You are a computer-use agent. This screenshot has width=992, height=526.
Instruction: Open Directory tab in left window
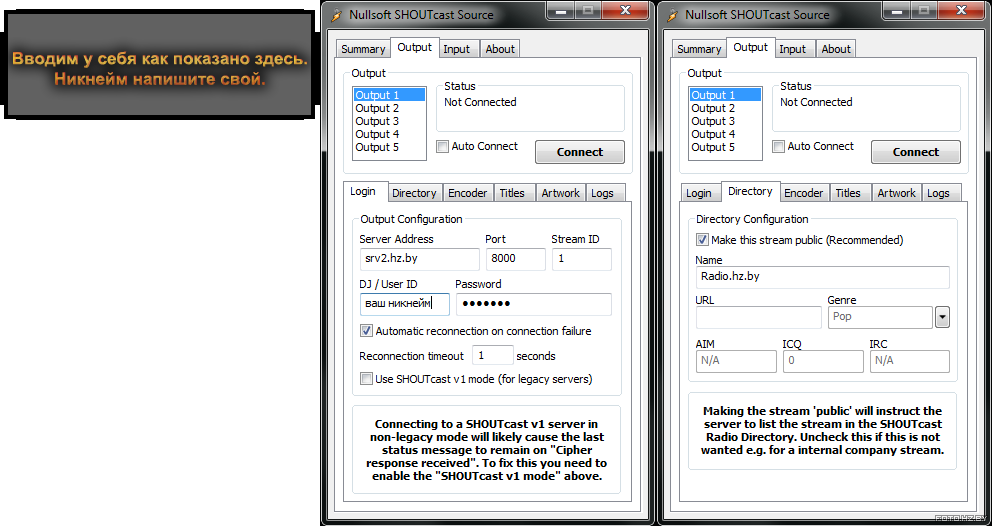pos(414,193)
